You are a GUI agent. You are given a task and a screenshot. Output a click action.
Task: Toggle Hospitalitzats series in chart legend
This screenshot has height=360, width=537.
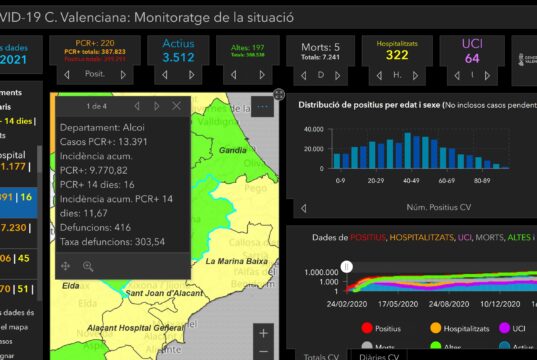click(x=460, y=328)
